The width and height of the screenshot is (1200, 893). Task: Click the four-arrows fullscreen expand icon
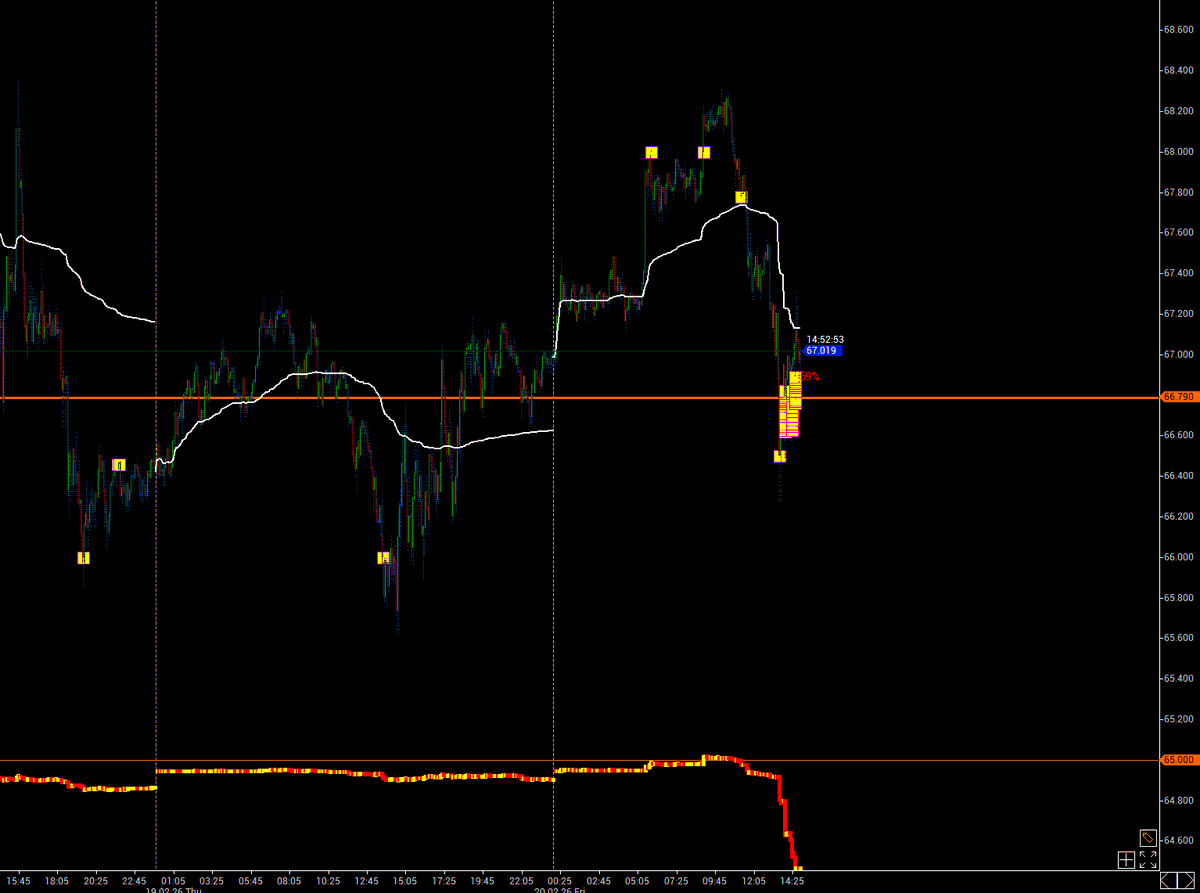[1148, 859]
